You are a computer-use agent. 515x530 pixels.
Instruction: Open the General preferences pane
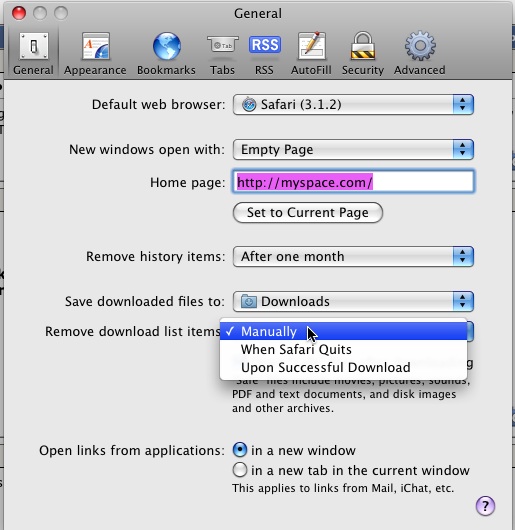[33, 53]
